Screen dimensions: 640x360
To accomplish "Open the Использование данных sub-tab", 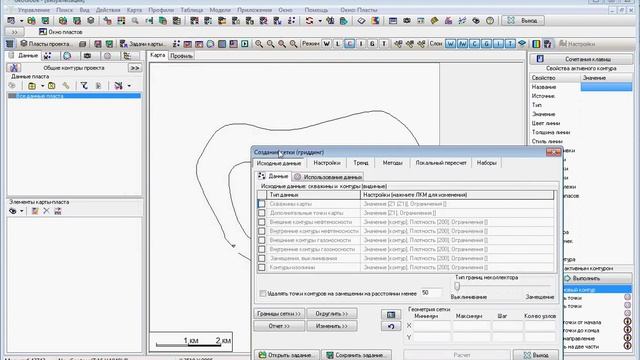I will click(328, 177).
